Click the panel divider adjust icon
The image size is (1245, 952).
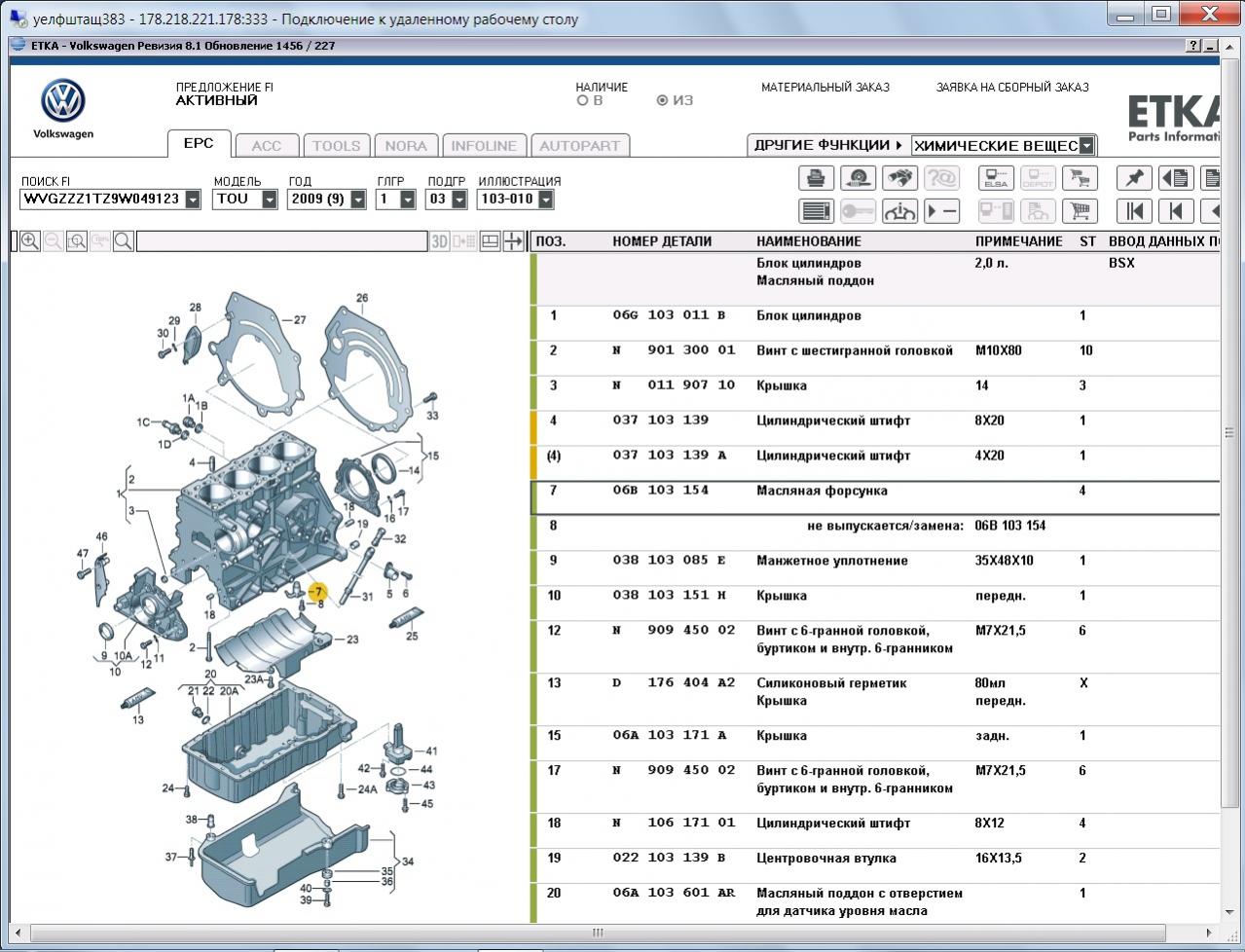click(x=513, y=241)
